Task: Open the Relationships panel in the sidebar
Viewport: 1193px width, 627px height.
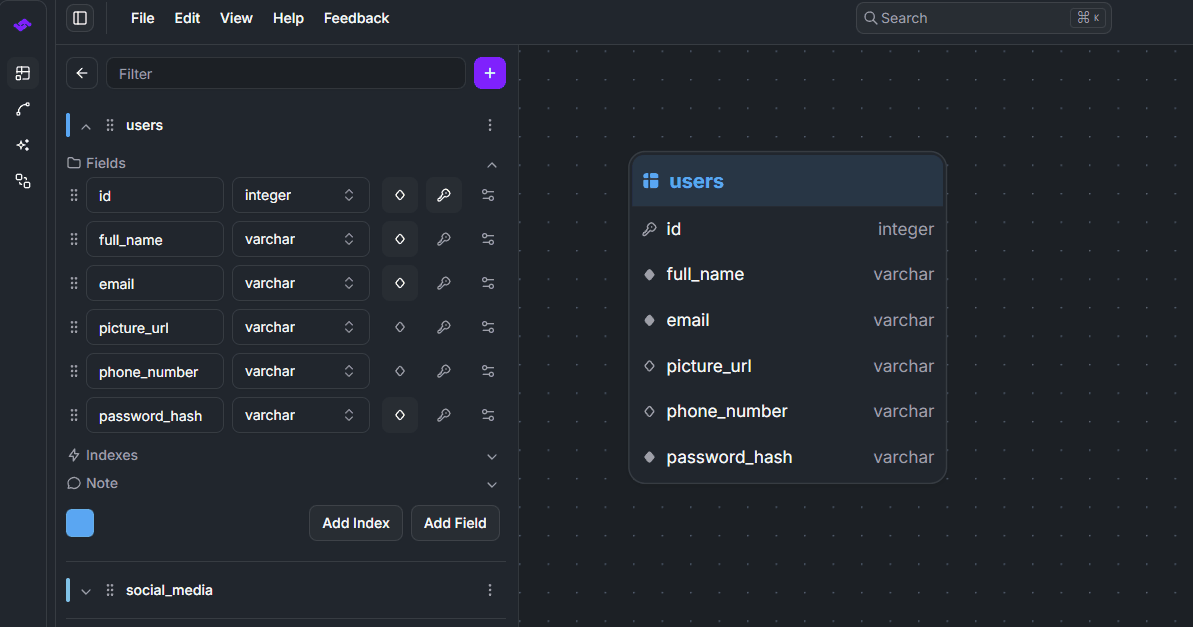Action: (22, 109)
